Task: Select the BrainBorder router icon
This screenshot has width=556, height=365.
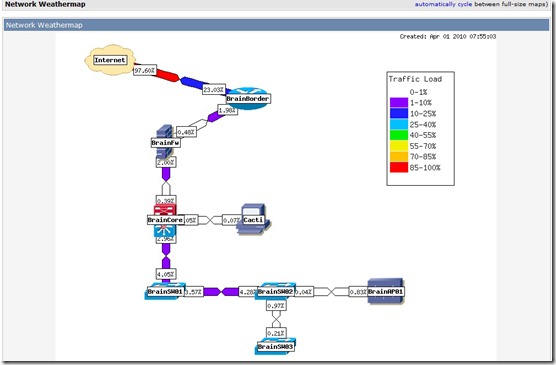Action: [248, 98]
